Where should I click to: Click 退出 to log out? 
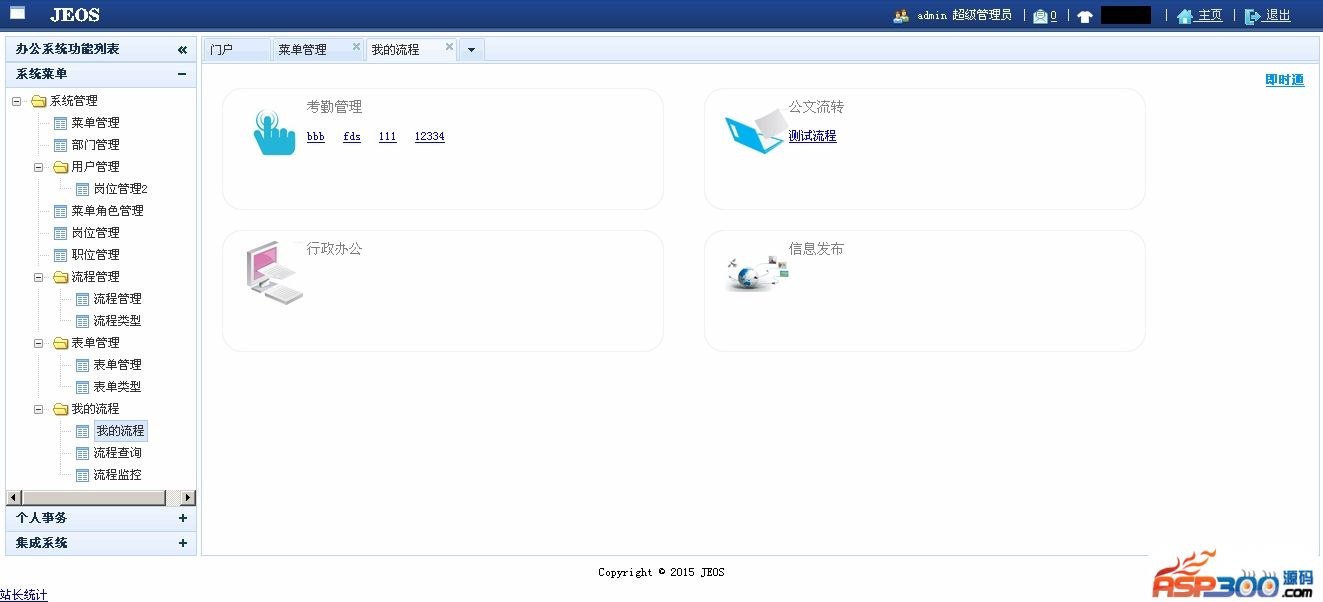click(x=1278, y=16)
